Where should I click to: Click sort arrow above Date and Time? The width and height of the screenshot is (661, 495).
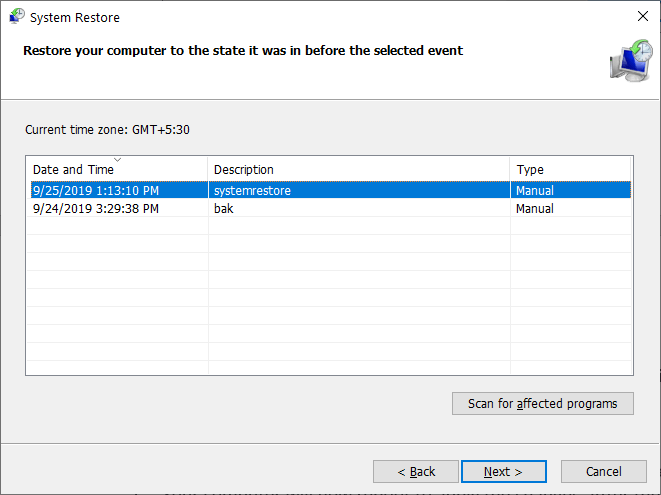click(117, 160)
